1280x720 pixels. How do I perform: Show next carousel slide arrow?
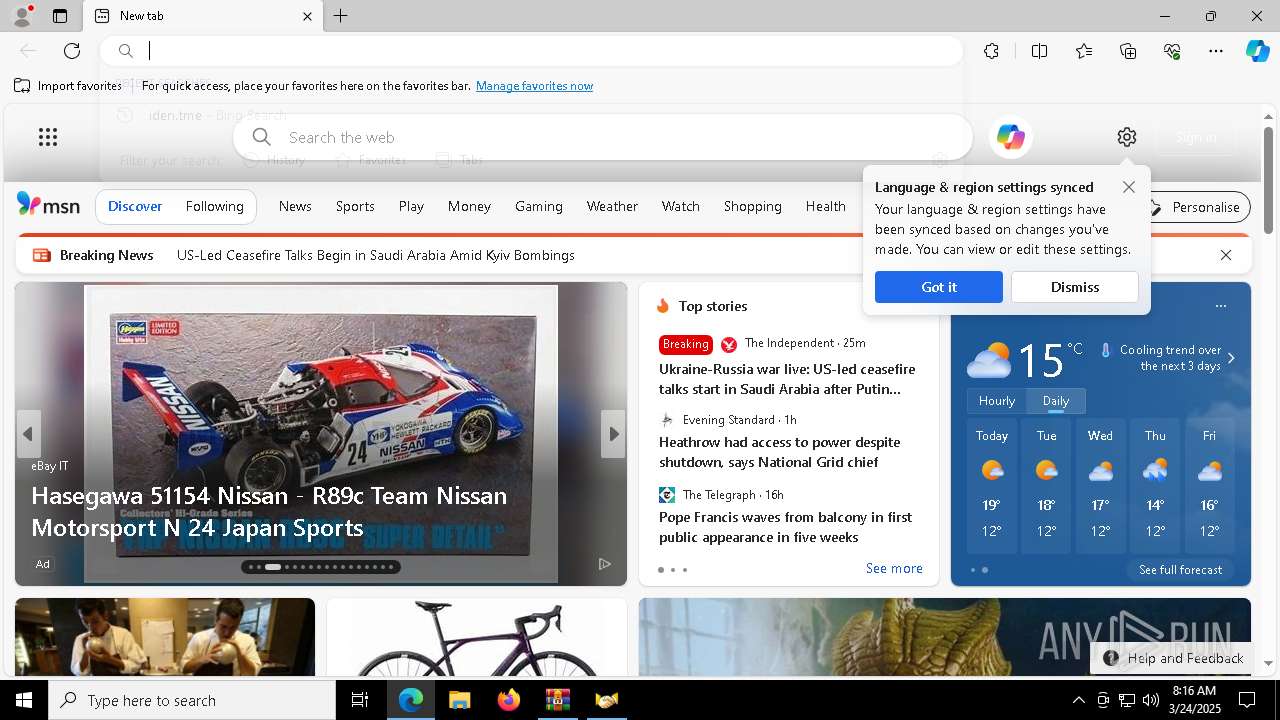click(x=614, y=434)
